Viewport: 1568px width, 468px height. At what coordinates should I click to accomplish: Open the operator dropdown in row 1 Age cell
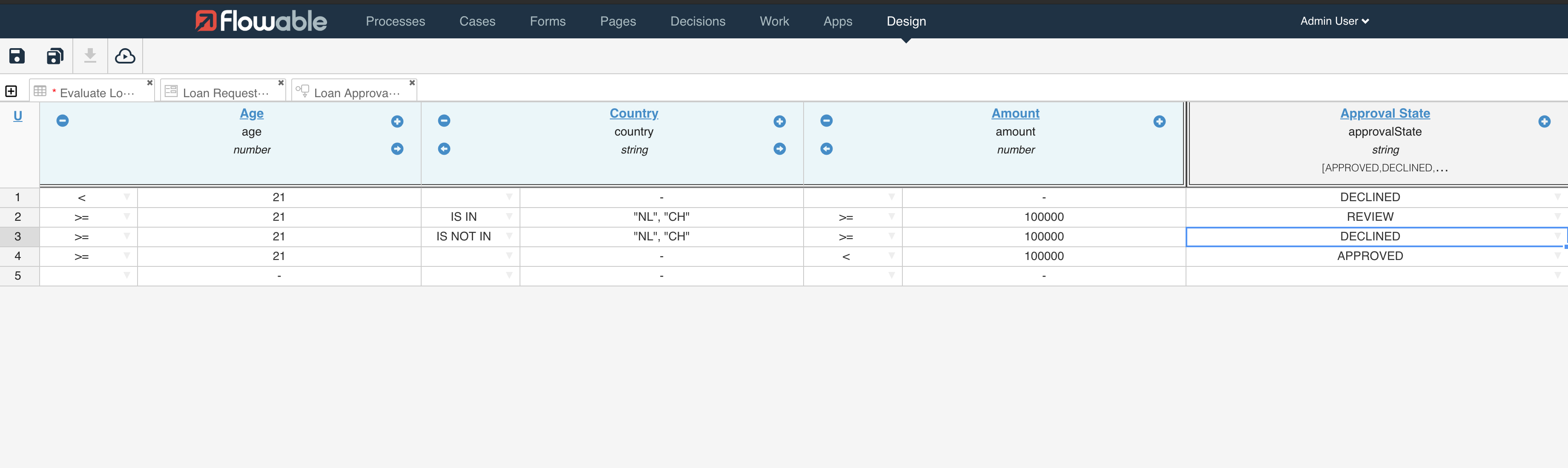point(126,197)
